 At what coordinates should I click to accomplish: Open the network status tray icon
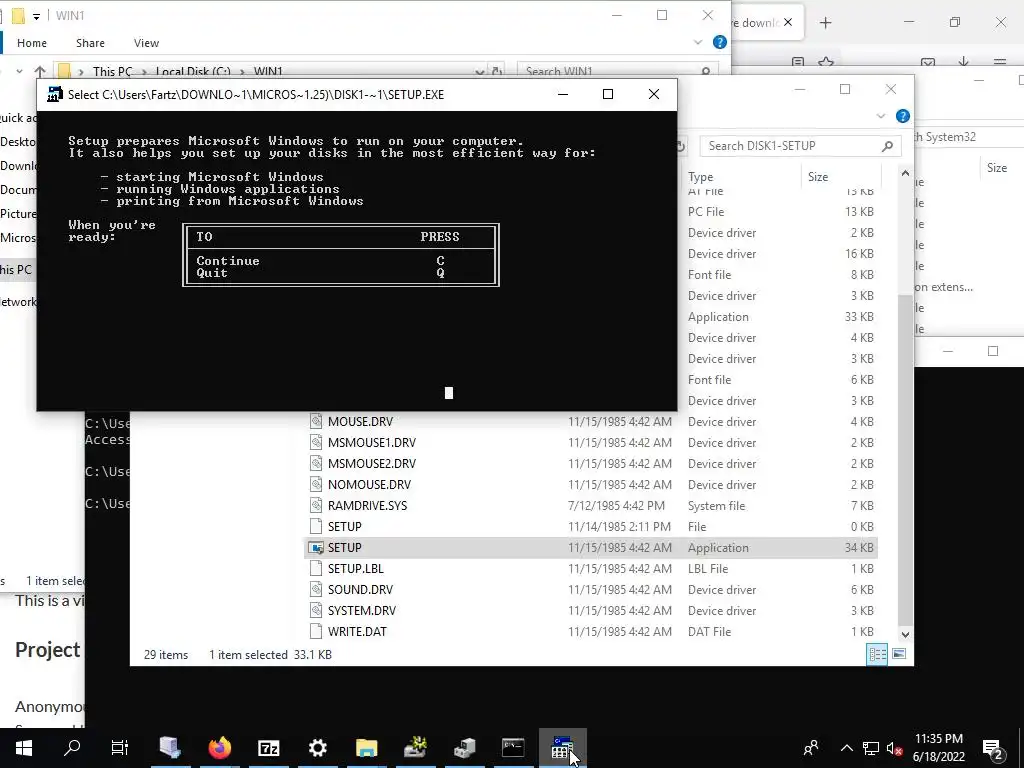tap(871, 748)
